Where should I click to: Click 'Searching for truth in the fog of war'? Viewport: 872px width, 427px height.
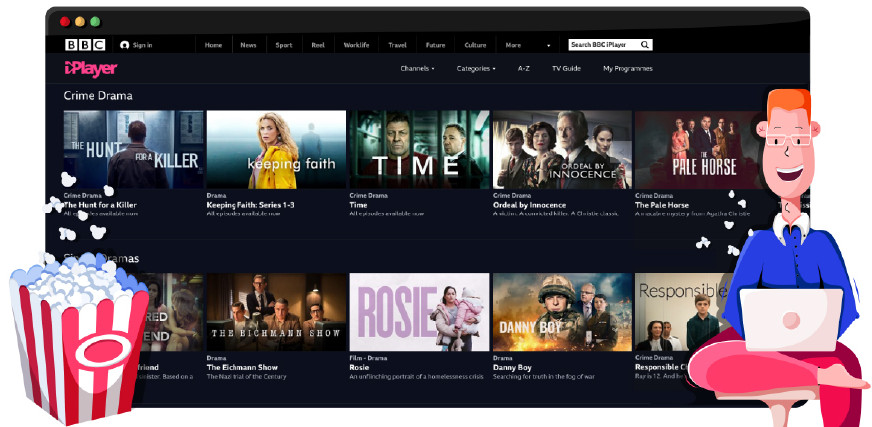[x=544, y=376]
